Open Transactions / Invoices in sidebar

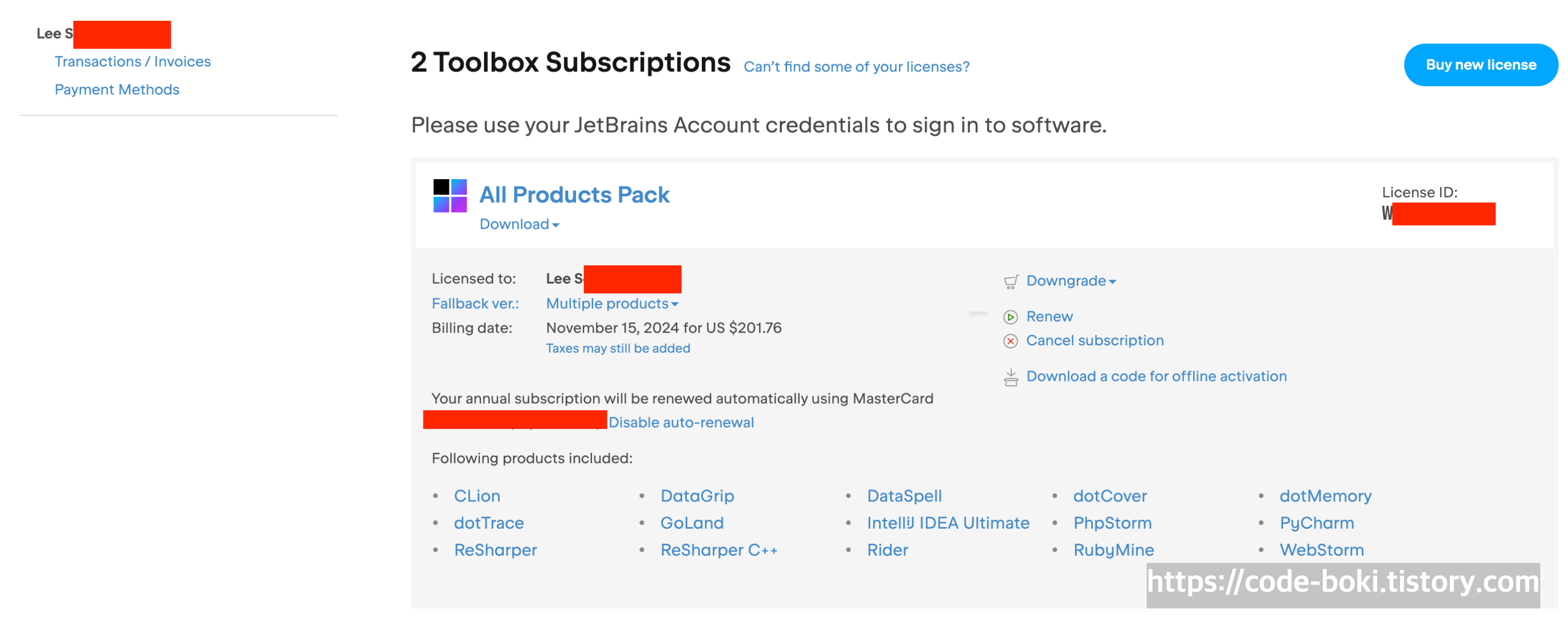tap(133, 62)
